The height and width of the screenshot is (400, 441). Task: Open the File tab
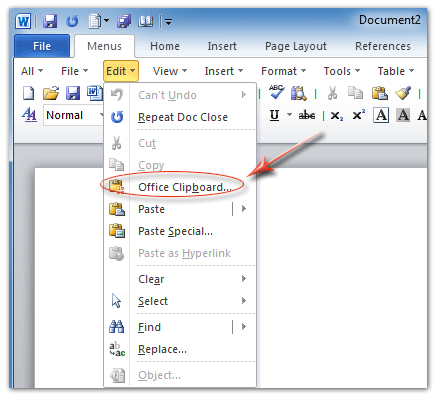point(42,46)
